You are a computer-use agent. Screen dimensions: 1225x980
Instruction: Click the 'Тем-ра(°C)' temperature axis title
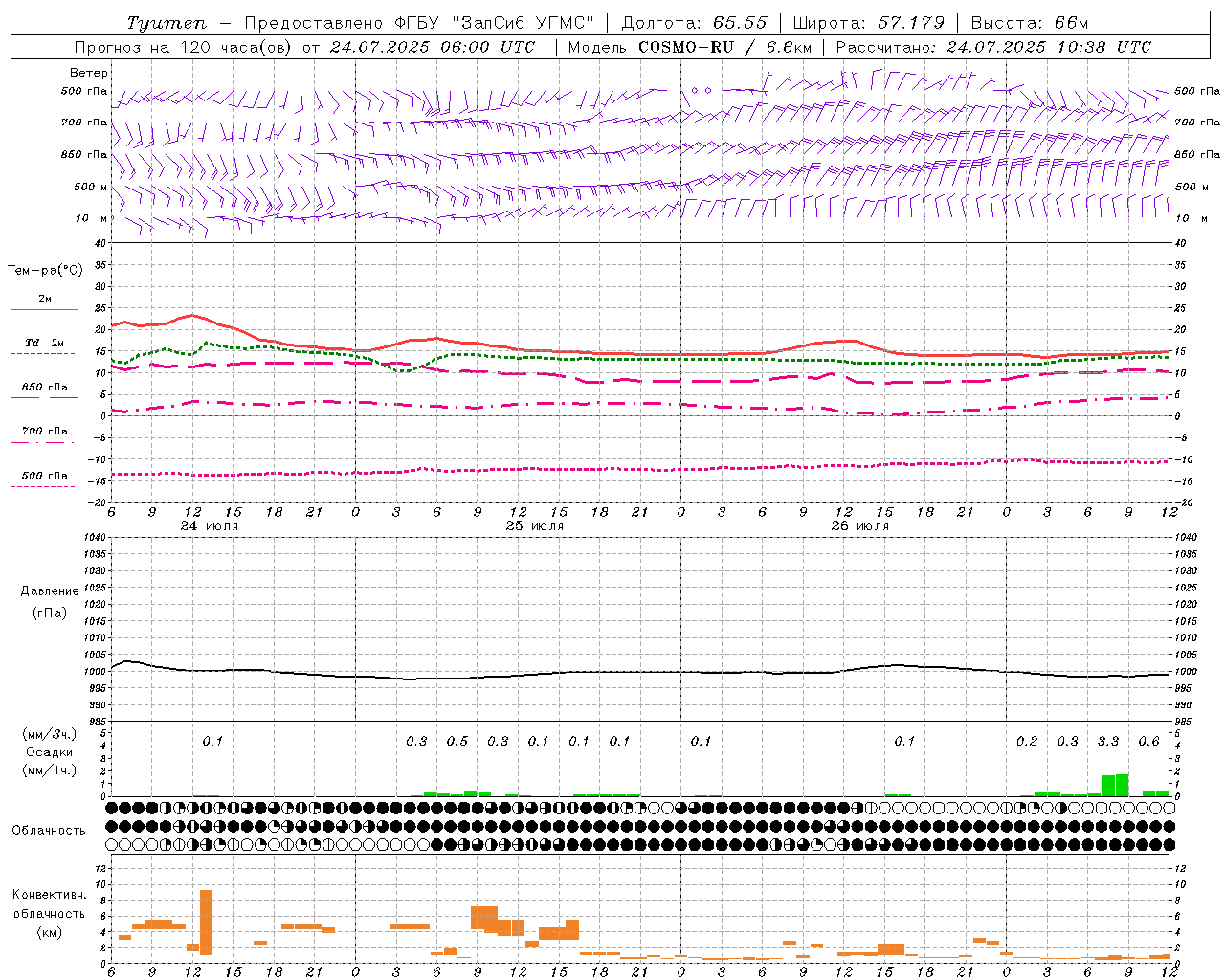point(45,271)
